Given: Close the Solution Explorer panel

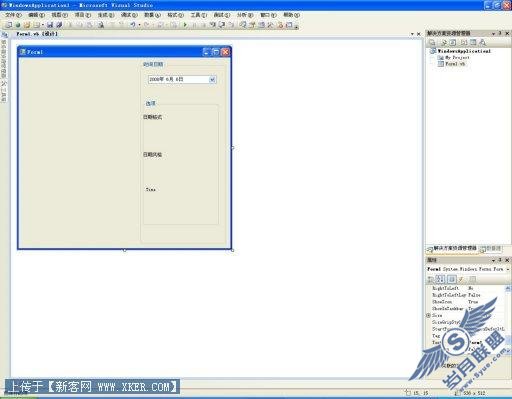Looking at the screenshot, I should point(507,33).
